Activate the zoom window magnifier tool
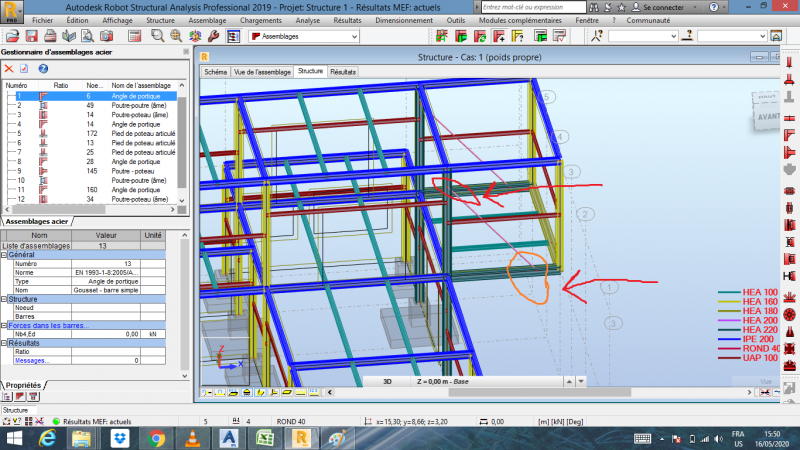 pos(158,36)
